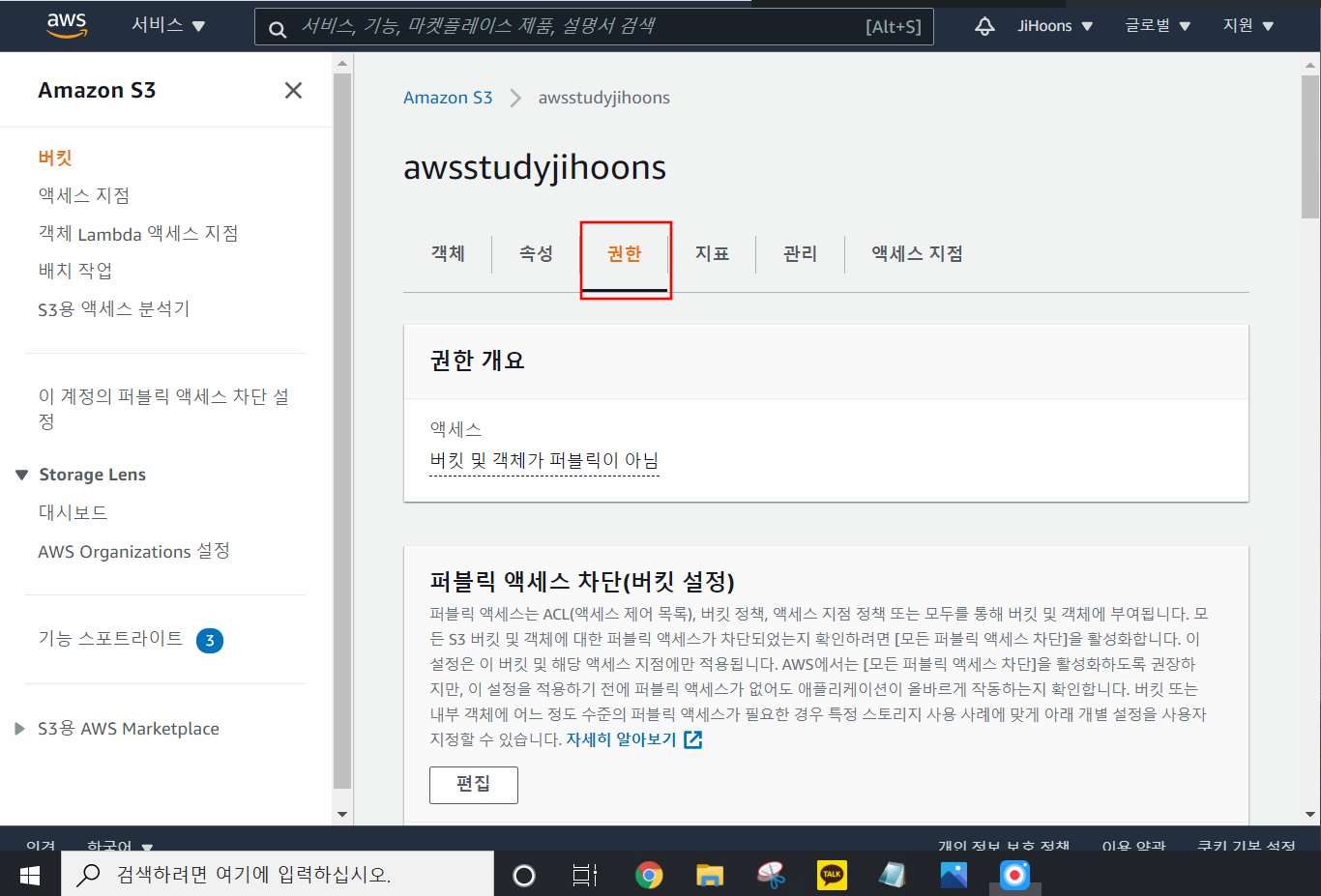Open 이 계정의 퍼블릭 액세스 차단 설정
This screenshot has height=896, width=1321.
[163, 409]
